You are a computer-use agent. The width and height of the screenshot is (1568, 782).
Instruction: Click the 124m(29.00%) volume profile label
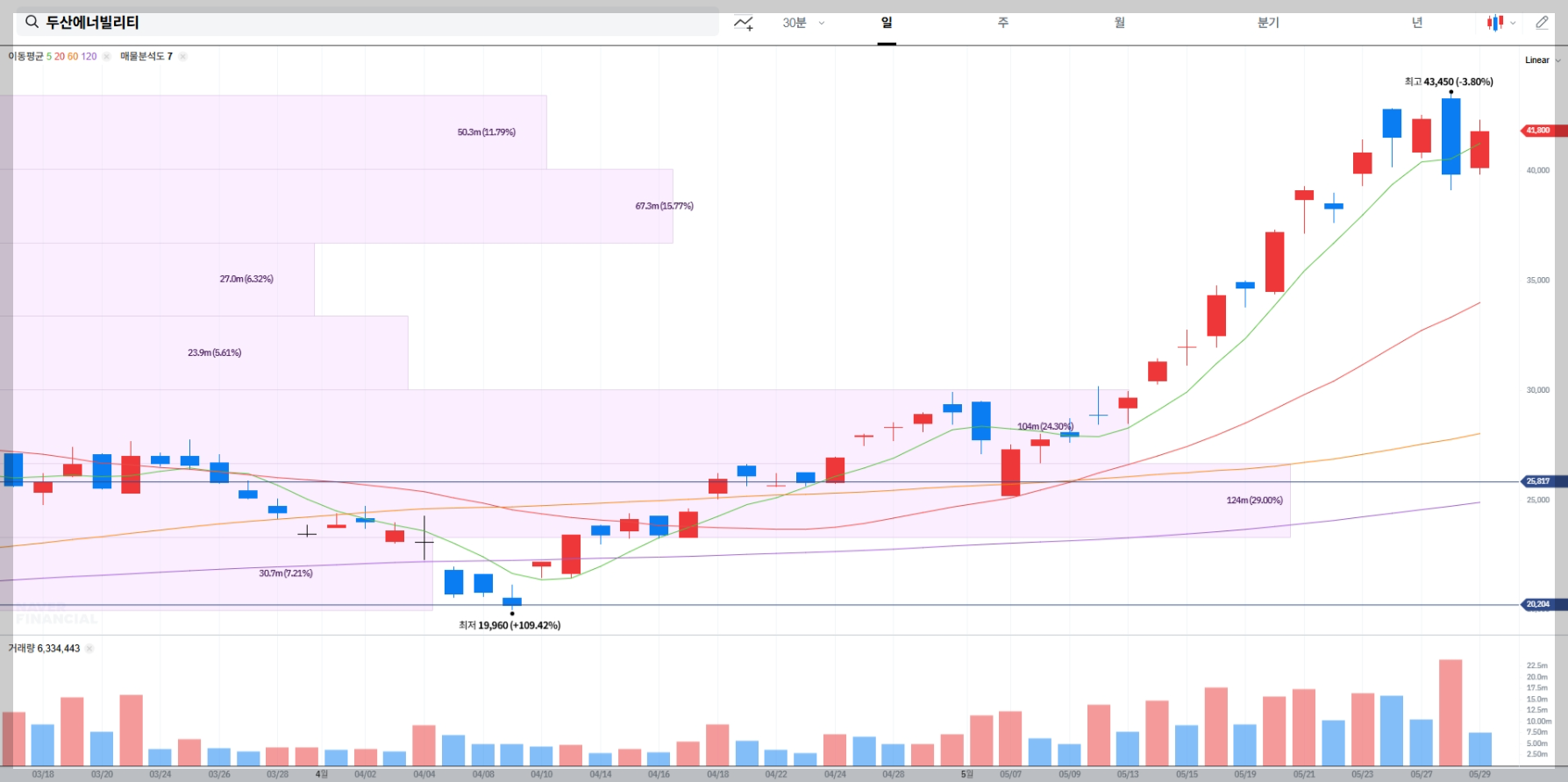(x=1254, y=501)
